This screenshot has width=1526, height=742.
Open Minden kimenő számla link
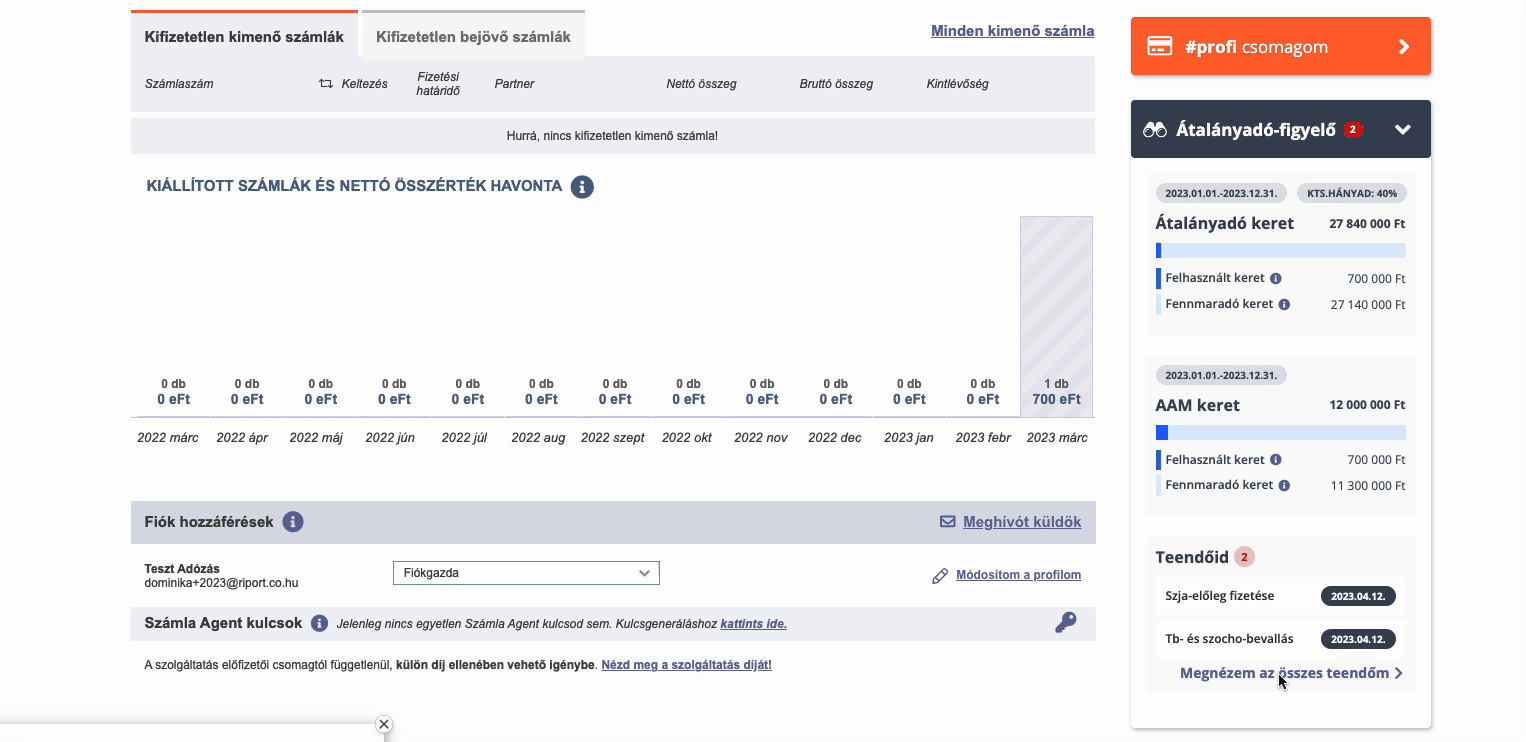[1012, 31]
